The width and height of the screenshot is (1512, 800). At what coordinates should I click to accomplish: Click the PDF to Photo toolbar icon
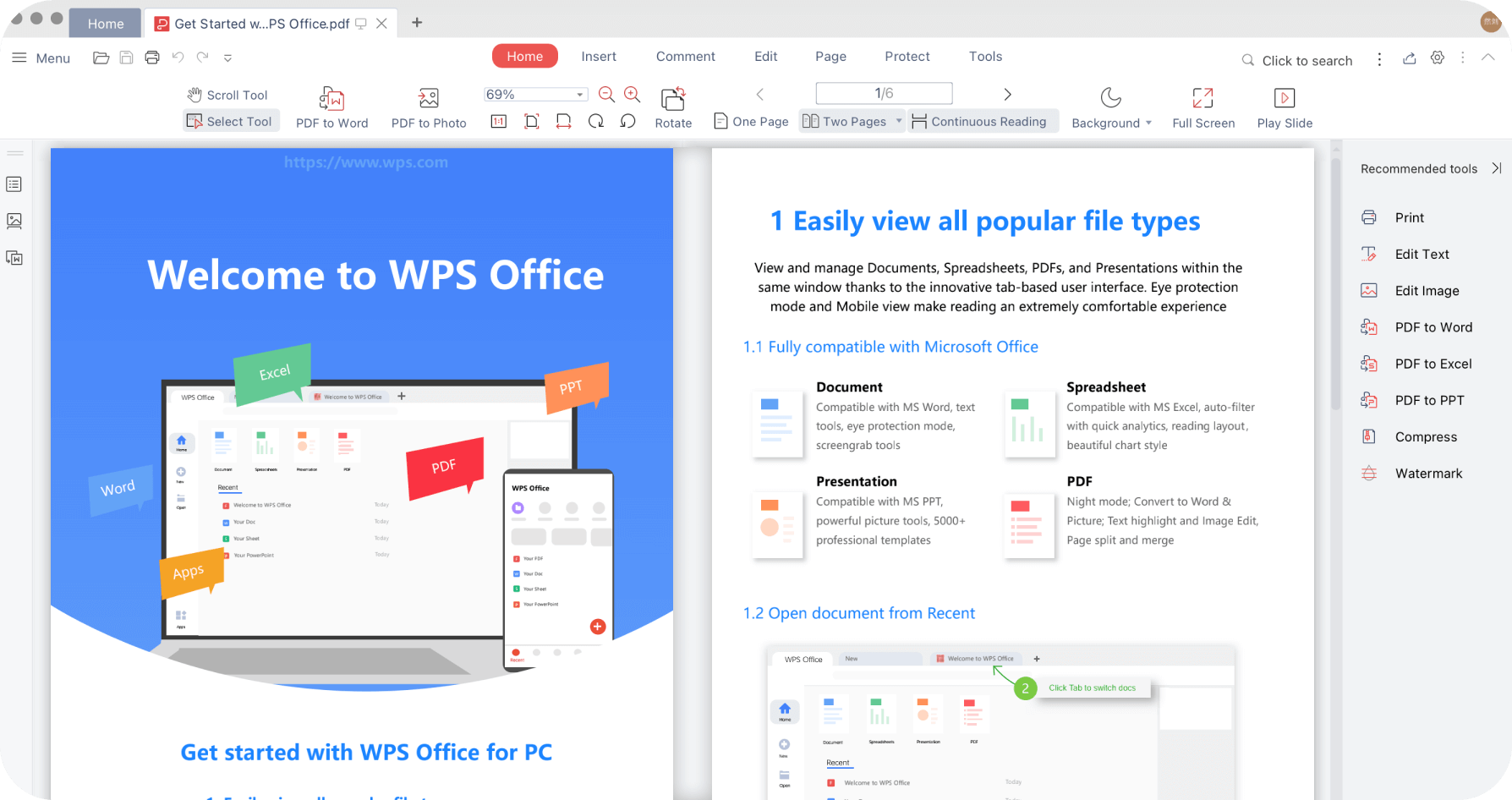pyautogui.click(x=429, y=99)
